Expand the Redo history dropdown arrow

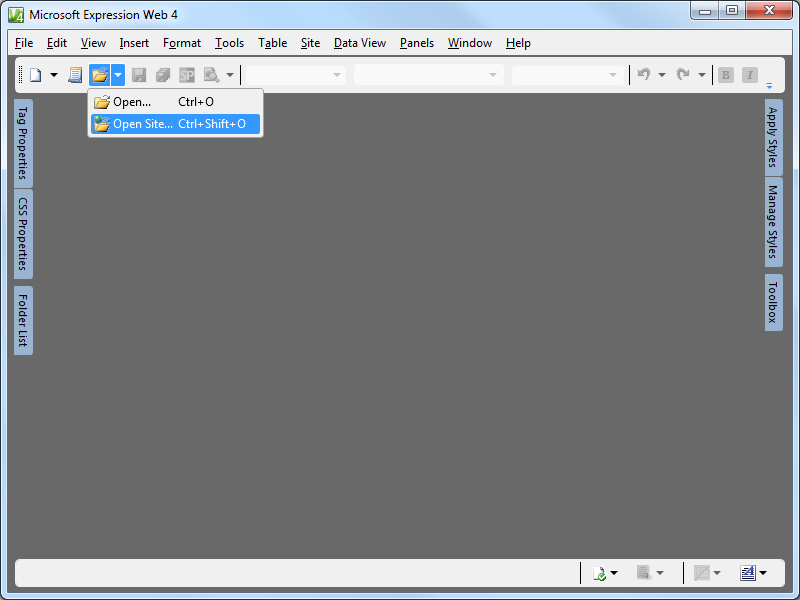click(702, 75)
